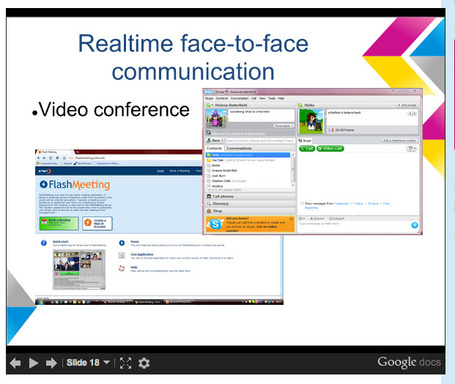Click the blue send message icon in Skype

414,225
